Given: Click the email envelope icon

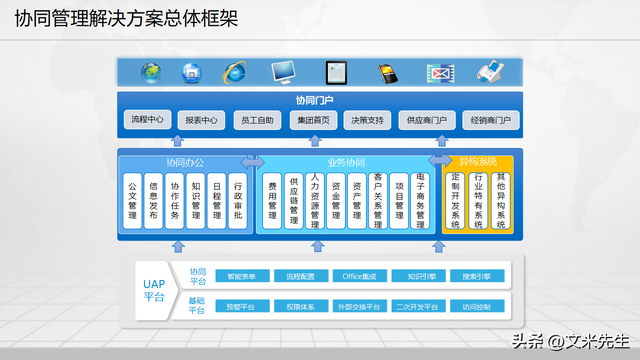Looking at the screenshot, I should click(x=440, y=74).
